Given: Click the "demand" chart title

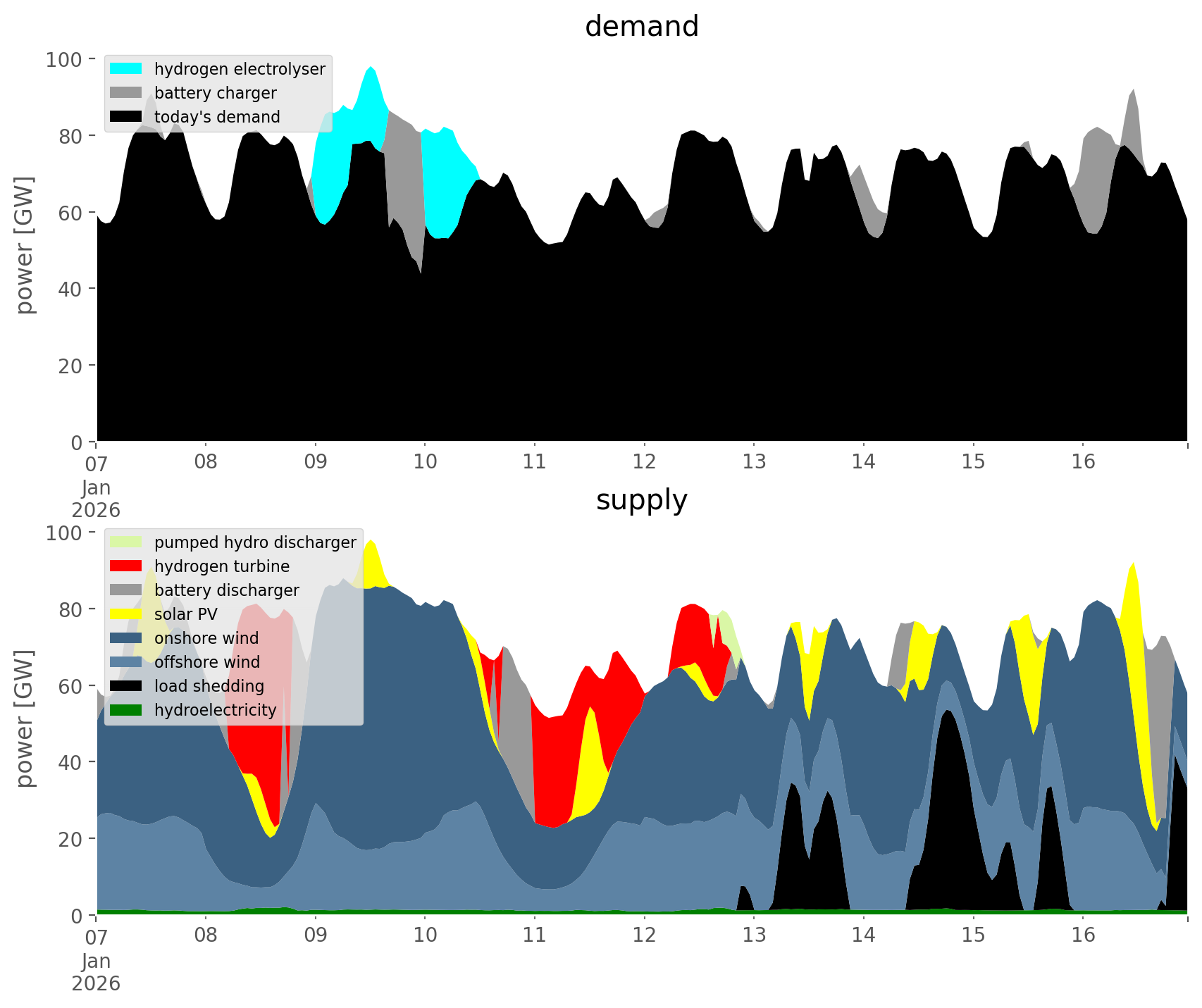Looking at the screenshot, I should (641, 27).
